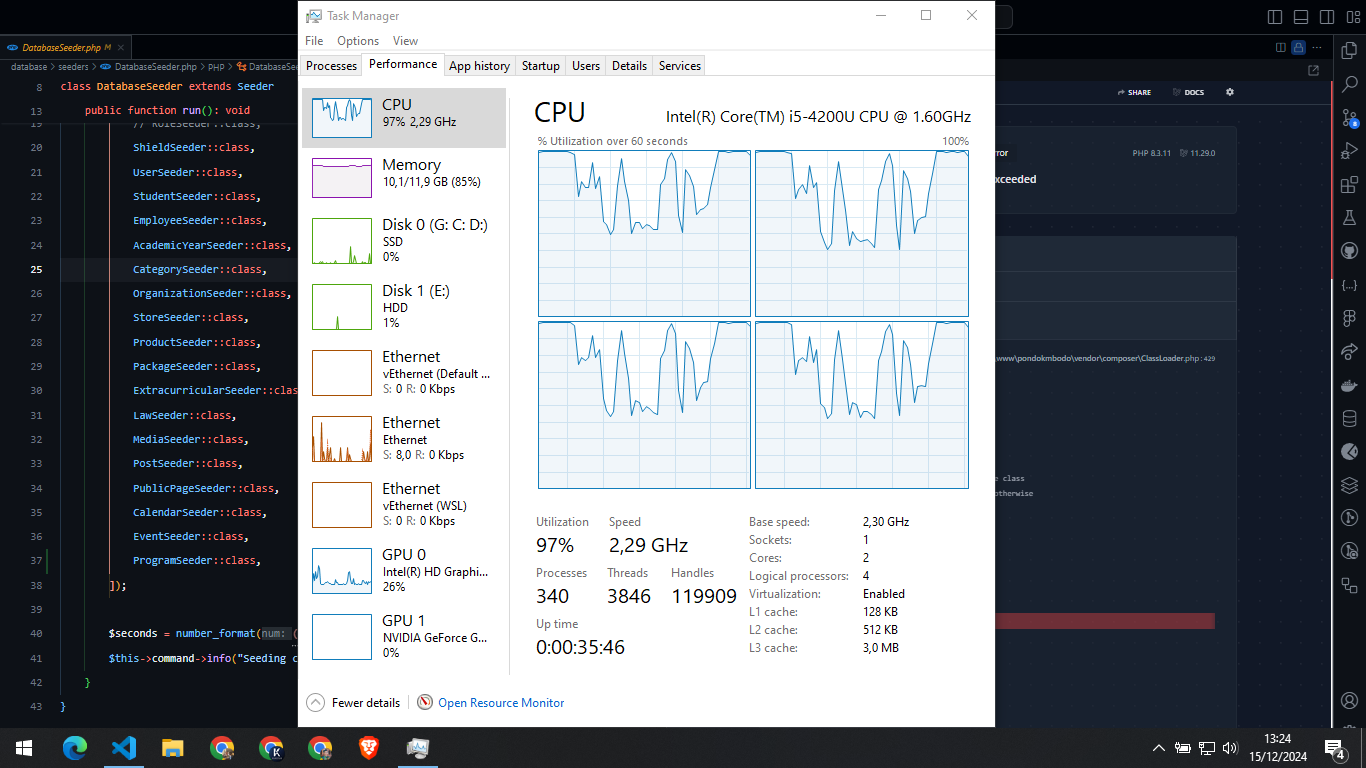This screenshot has width=1366, height=768.
Task: Click the DOCS button in error page
Action: click(x=1189, y=92)
